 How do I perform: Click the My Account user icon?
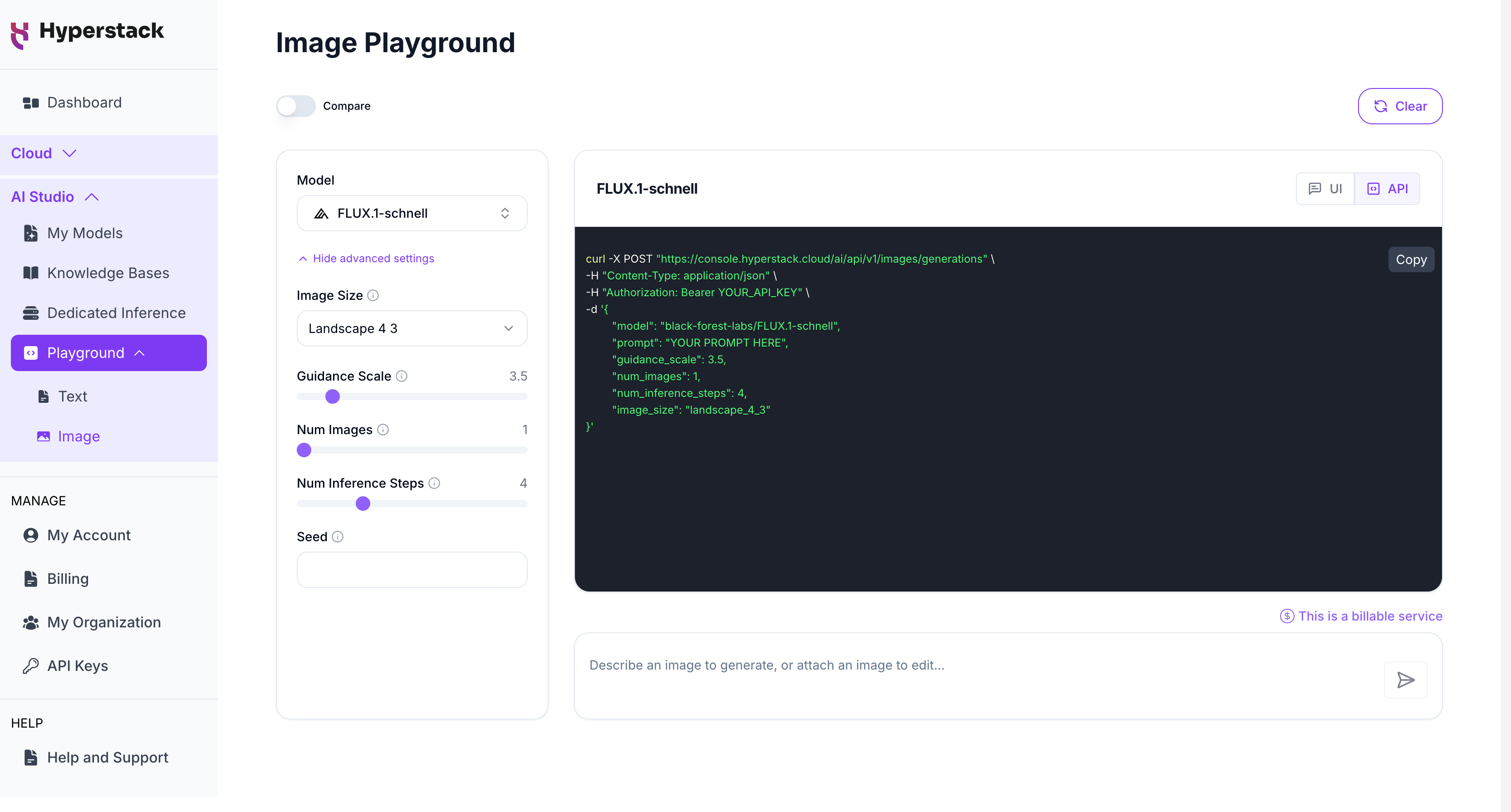point(30,535)
